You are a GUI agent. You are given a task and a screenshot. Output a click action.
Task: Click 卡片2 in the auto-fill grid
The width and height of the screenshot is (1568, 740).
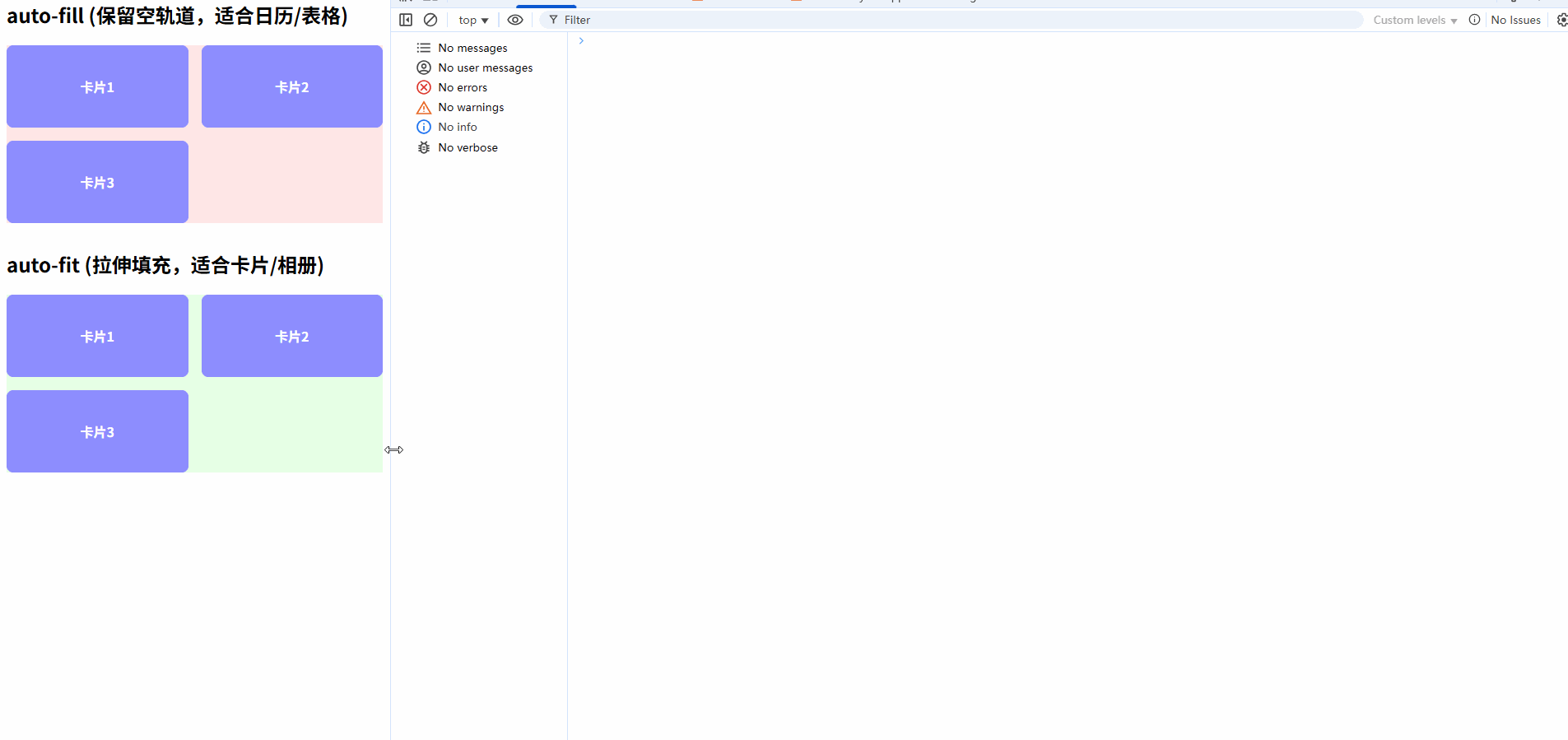click(x=292, y=86)
